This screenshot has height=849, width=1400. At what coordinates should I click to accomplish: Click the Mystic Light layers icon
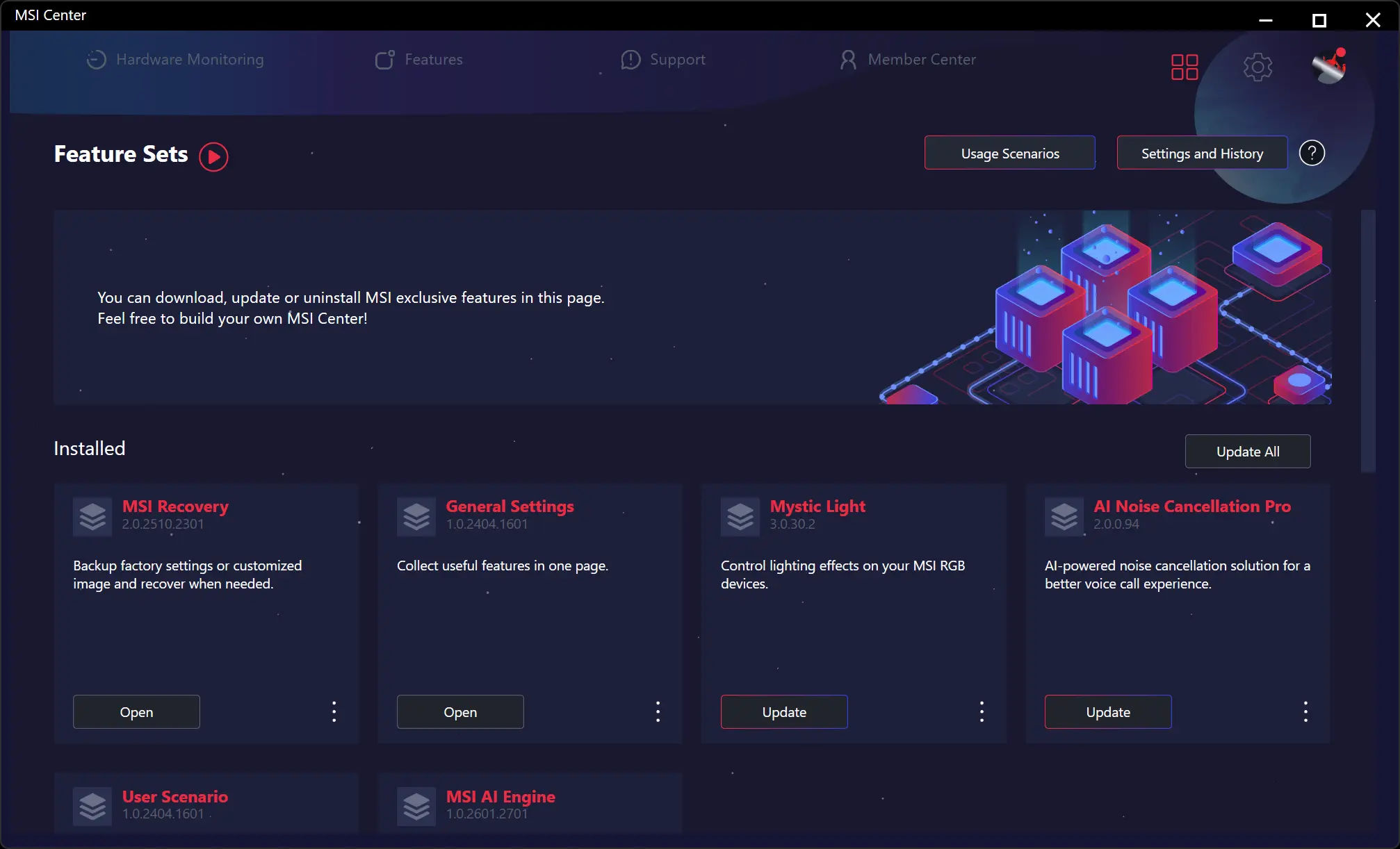pyautogui.click(x=740, y=517)
